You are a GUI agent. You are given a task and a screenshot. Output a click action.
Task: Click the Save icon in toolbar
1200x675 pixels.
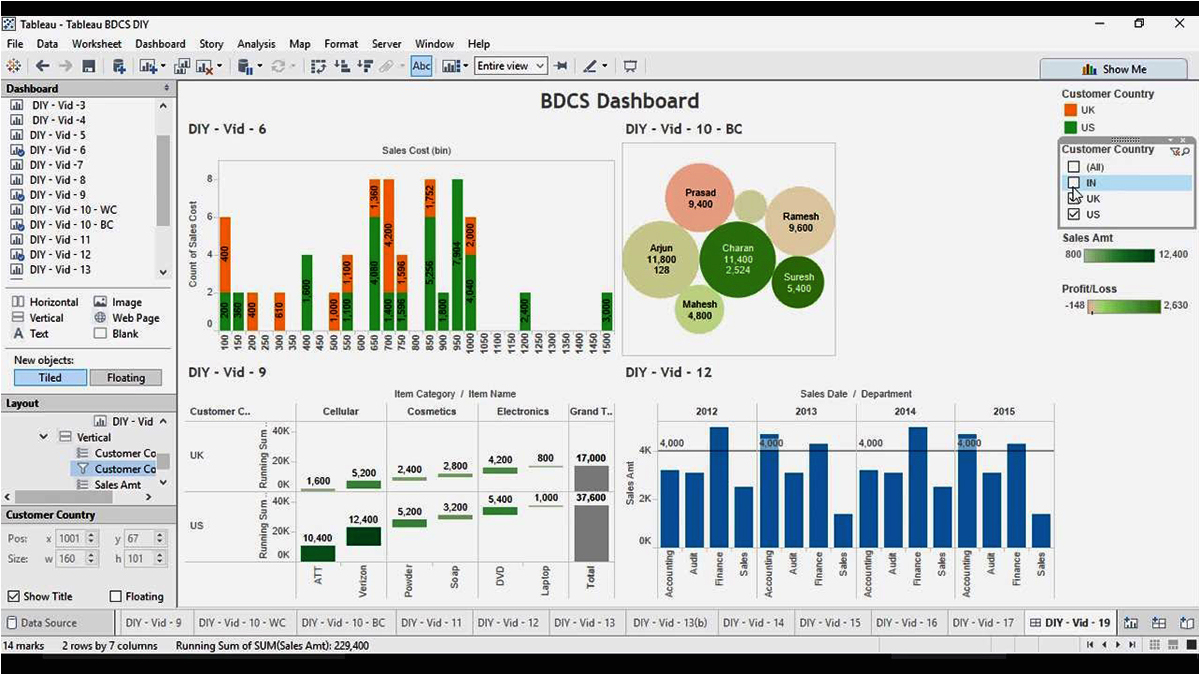pos(89,66)
